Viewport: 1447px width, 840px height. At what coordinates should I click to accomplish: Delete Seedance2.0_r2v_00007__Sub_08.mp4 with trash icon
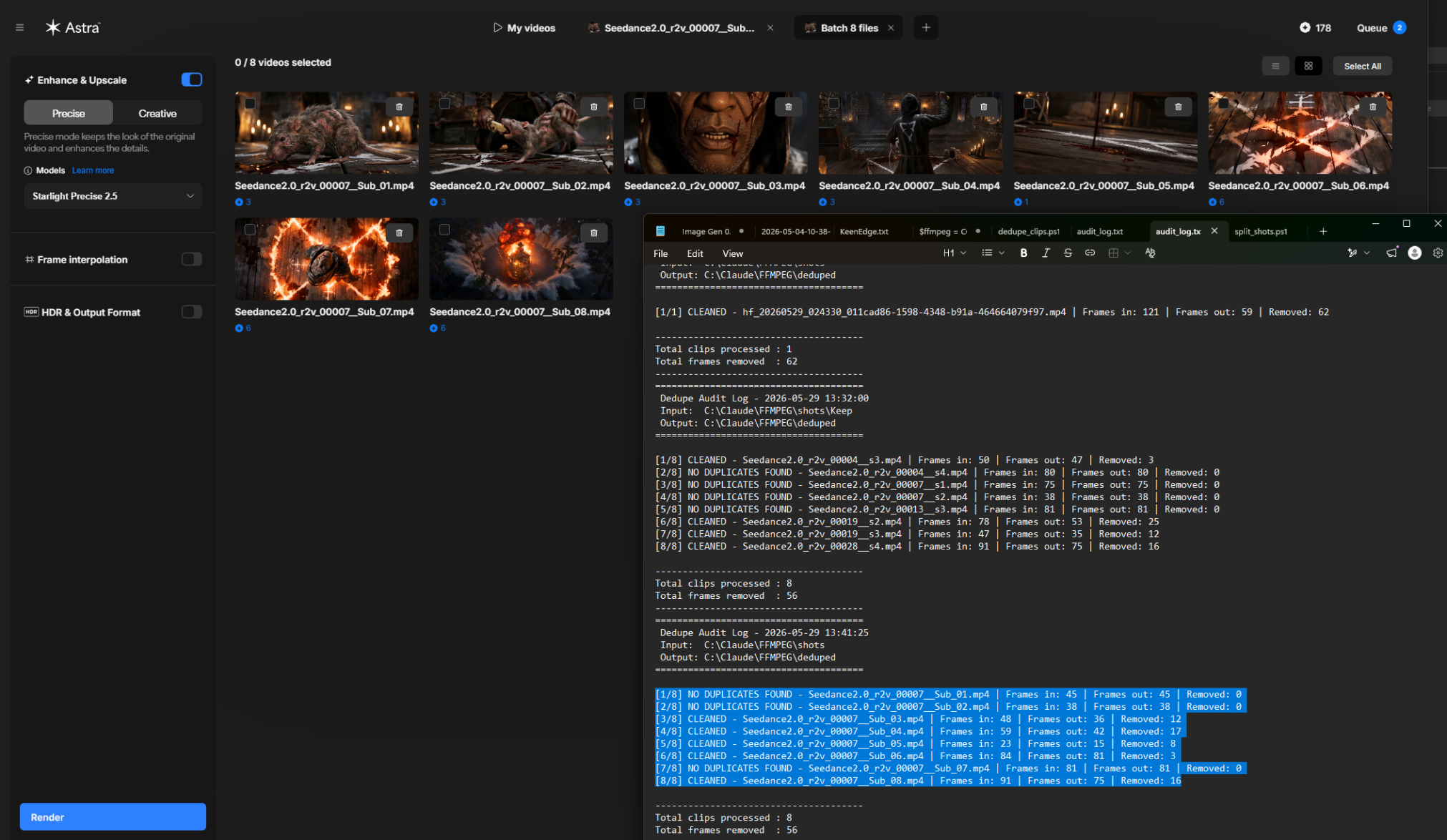coord(594,233)
